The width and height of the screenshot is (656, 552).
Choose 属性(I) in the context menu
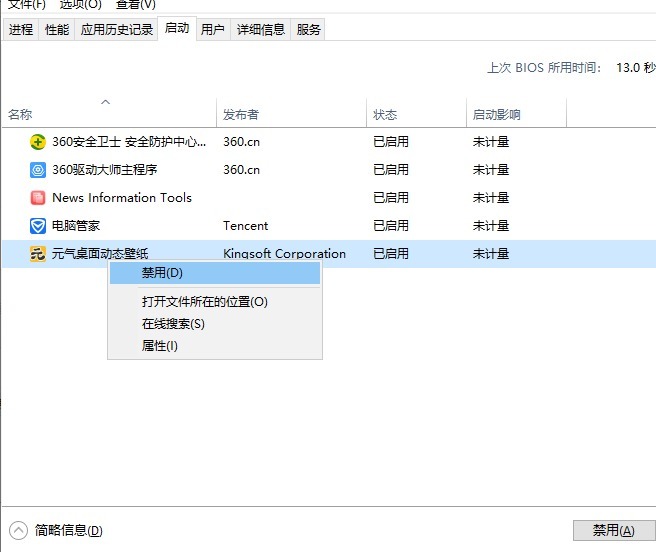point(215,346)
